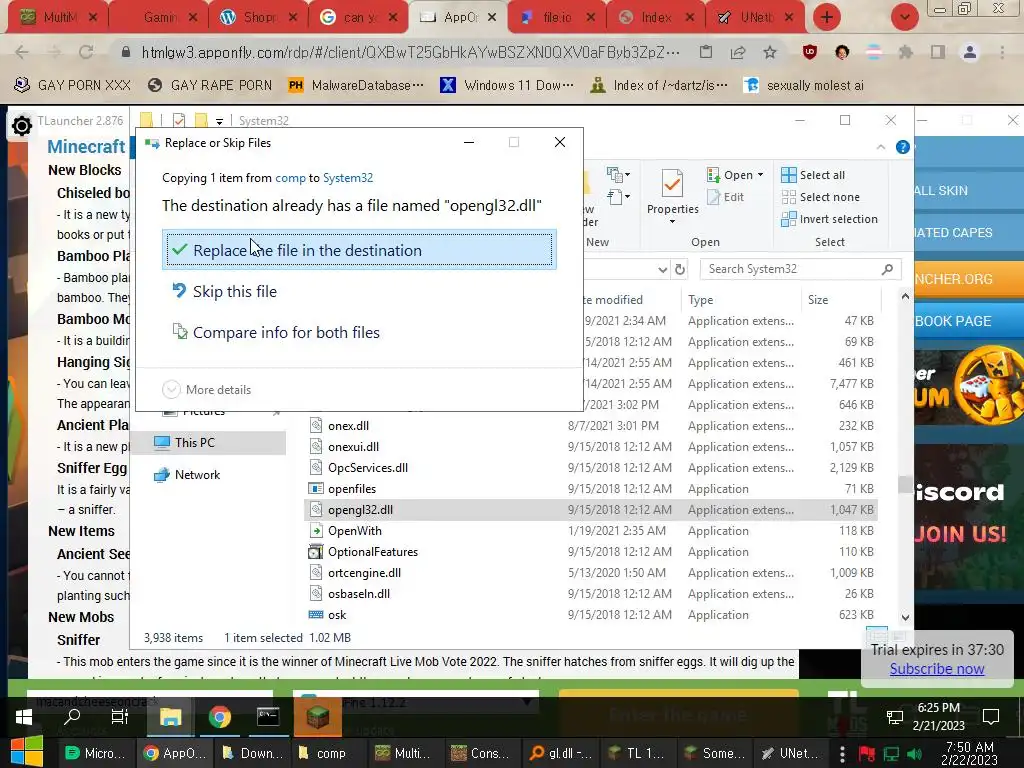Open command prompt on remote taskbar
The image size is (1024, 768).
point(268,716)
